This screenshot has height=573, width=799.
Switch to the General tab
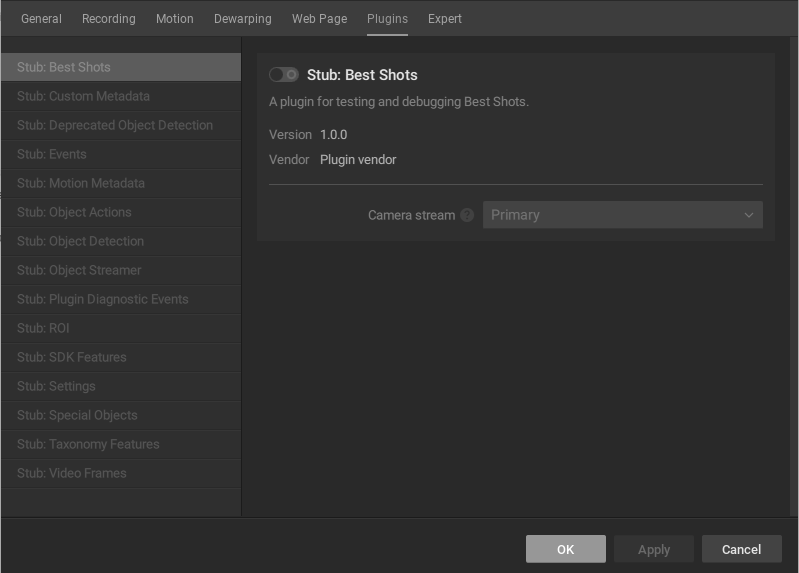tap(41, 19)
